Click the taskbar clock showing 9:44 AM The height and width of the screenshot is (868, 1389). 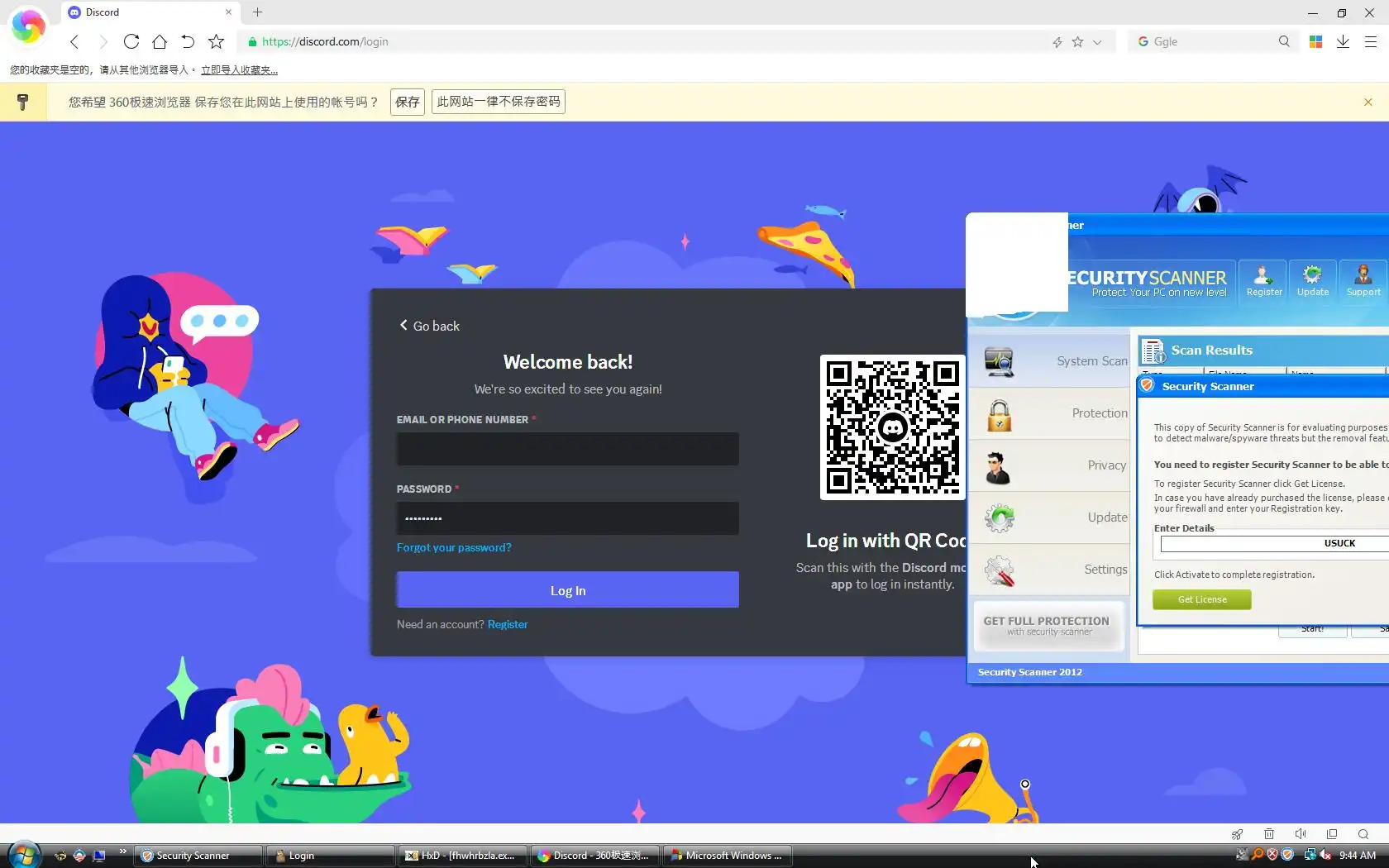(x=1358, y=856)
